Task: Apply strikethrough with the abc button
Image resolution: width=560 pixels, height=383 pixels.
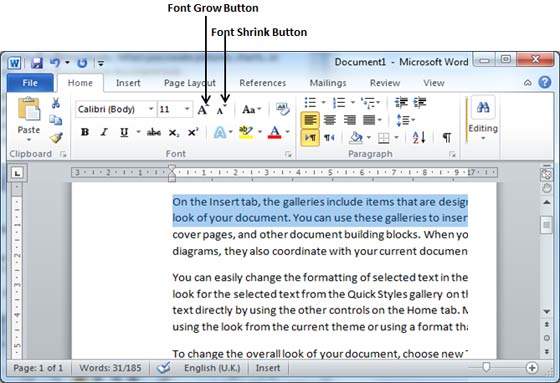Action: pyautogui.click(x=154, y=133)
